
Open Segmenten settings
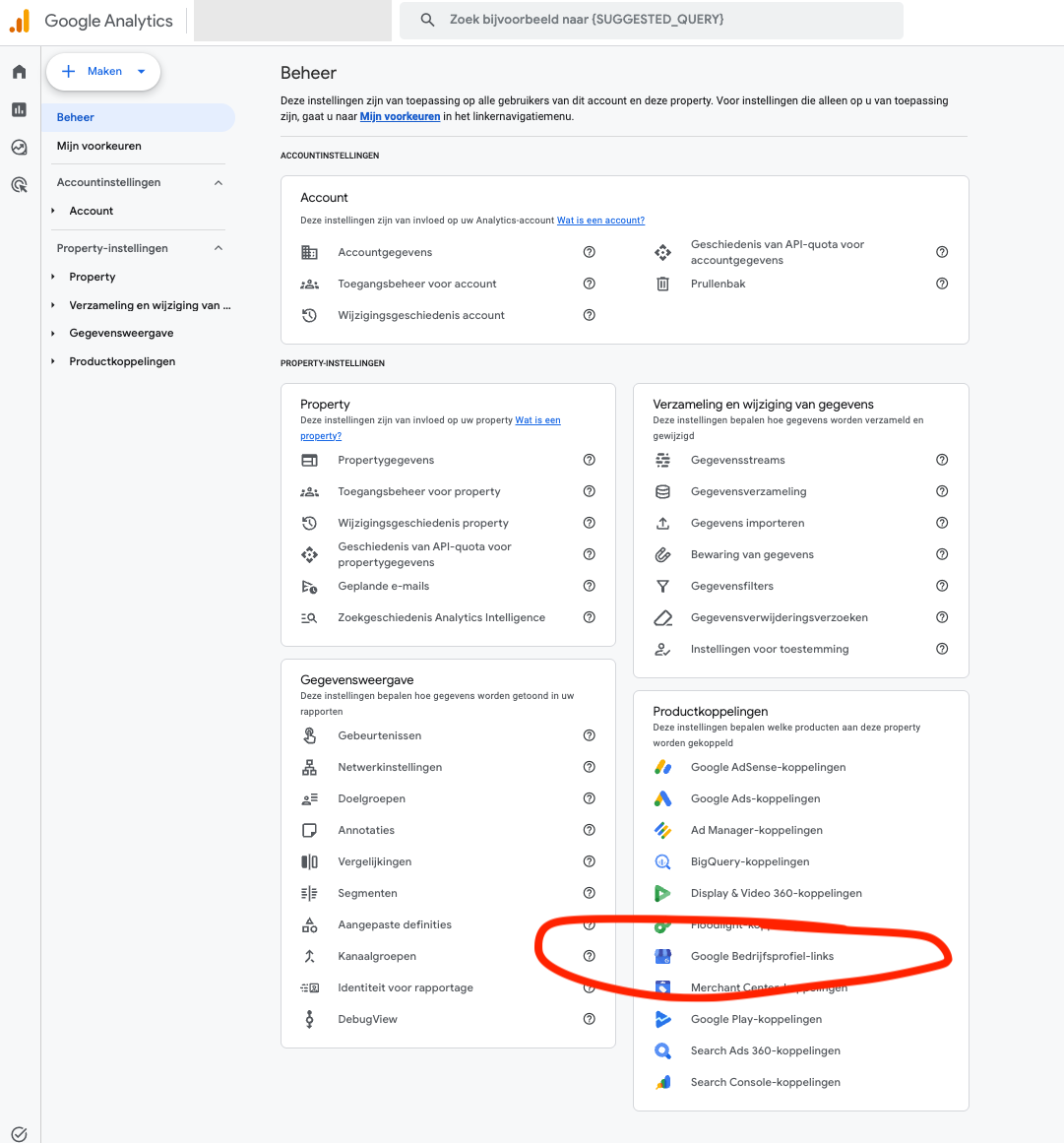367,893
